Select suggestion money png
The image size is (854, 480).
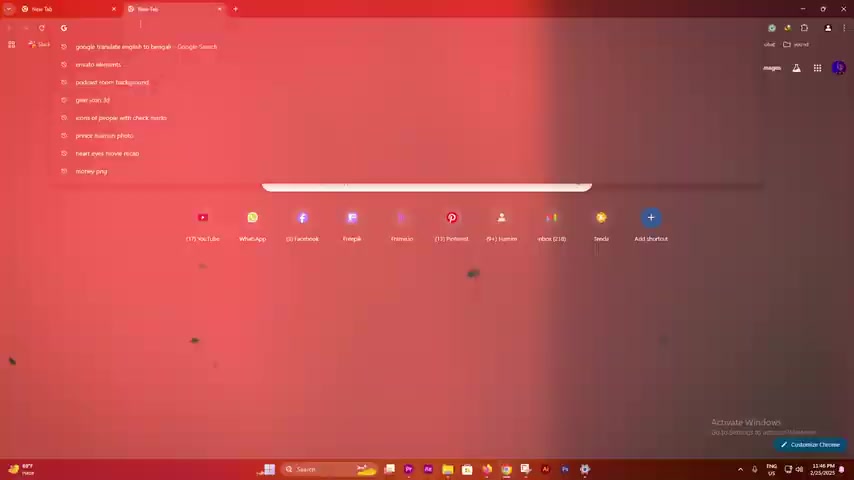tap(408, 171)
